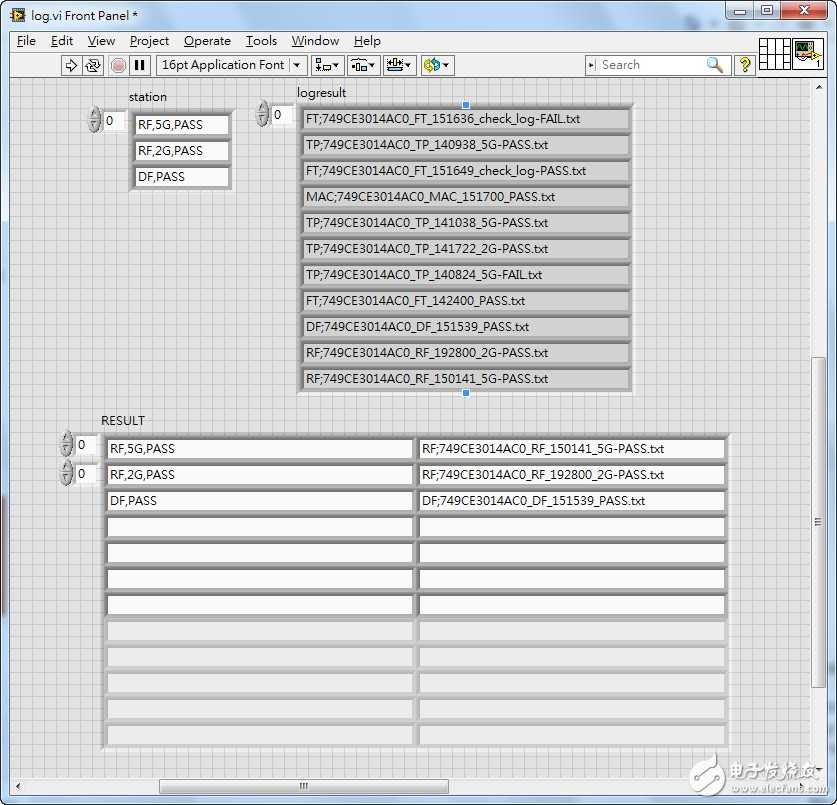Click RESULT cell DF,PASS
Screen dimensions: 837x805
click(x=259, y=501)
